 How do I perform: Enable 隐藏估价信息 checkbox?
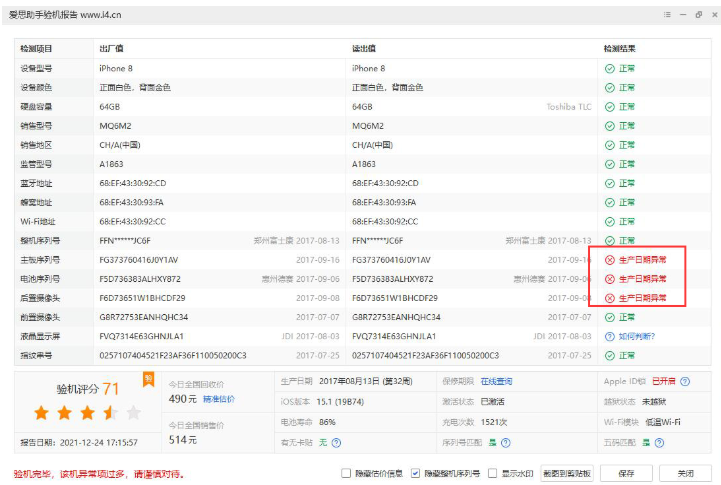(346, 473)
